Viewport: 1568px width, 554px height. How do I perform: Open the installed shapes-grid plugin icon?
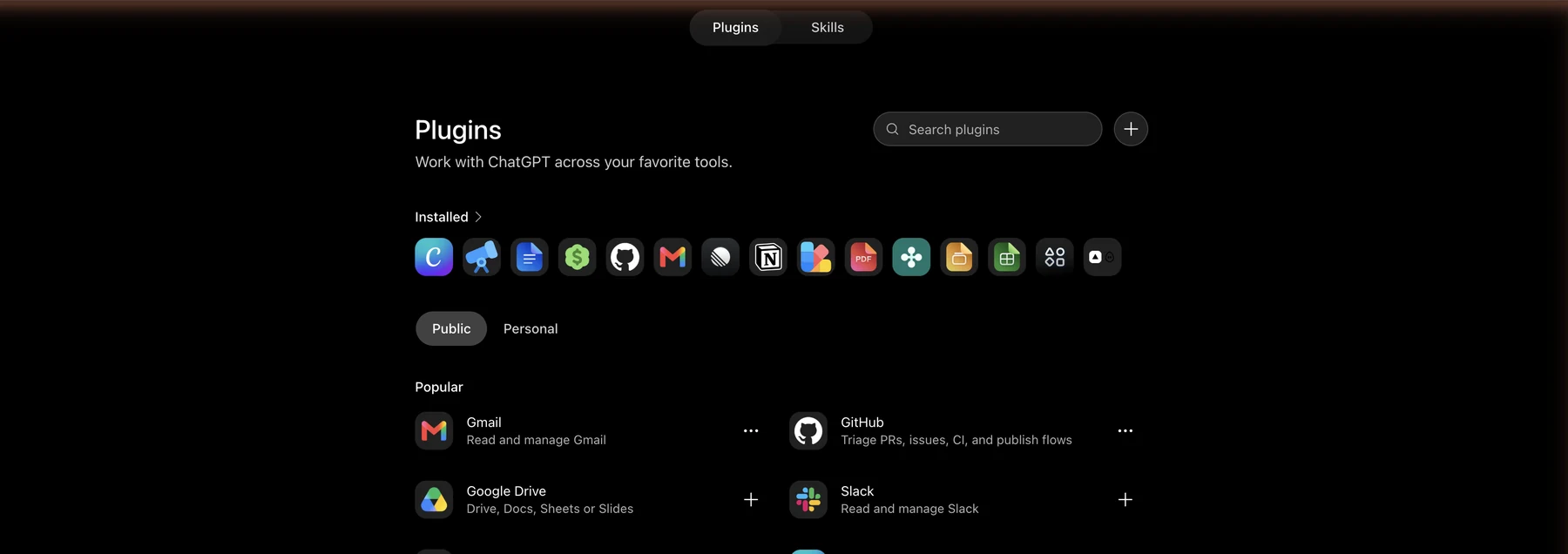click(1054, 257)
